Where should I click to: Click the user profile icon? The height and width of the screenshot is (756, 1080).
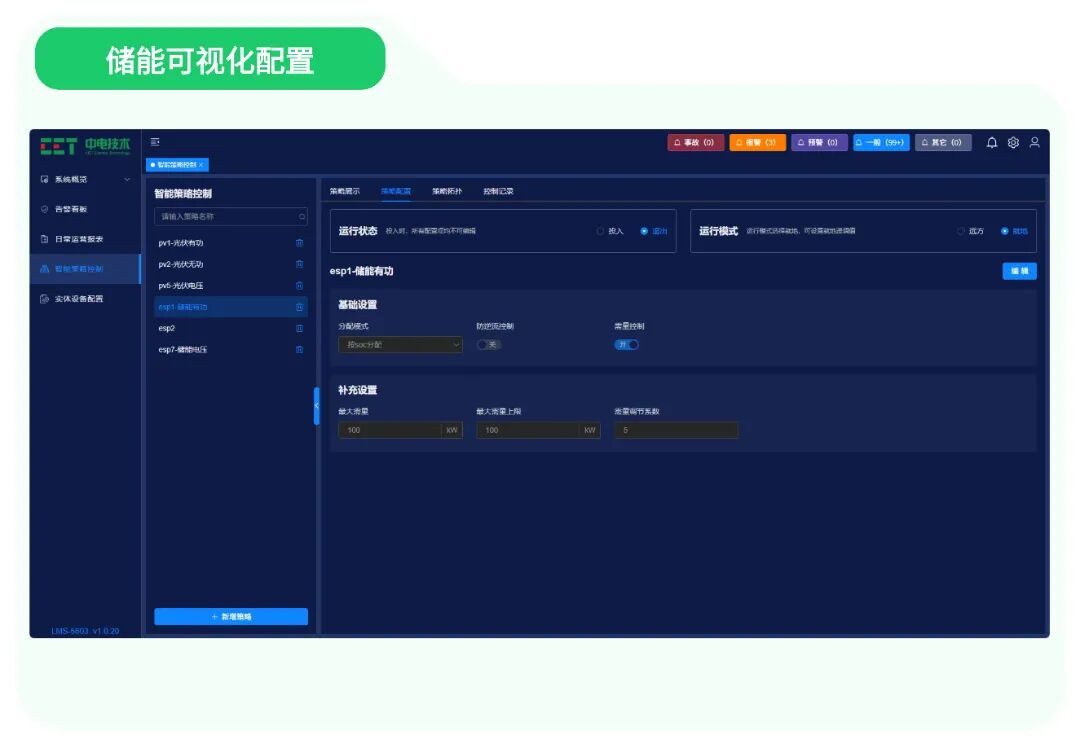pyautogui.click(x=1035, y=143)
